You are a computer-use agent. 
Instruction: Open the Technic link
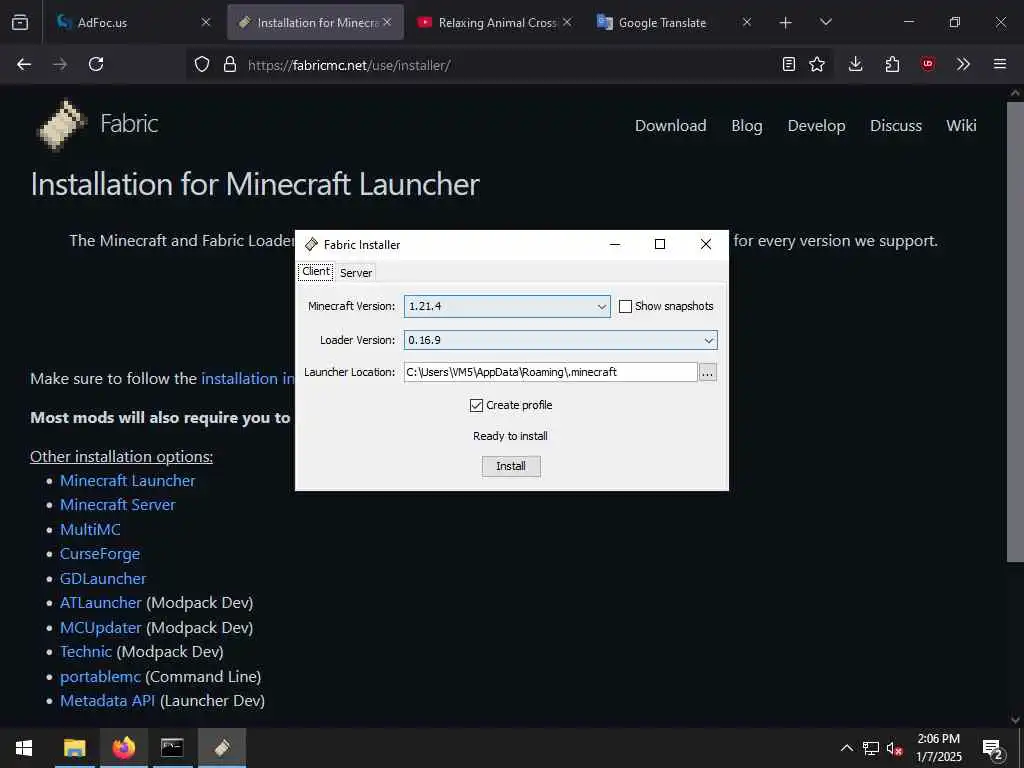[x=86, y=652]
